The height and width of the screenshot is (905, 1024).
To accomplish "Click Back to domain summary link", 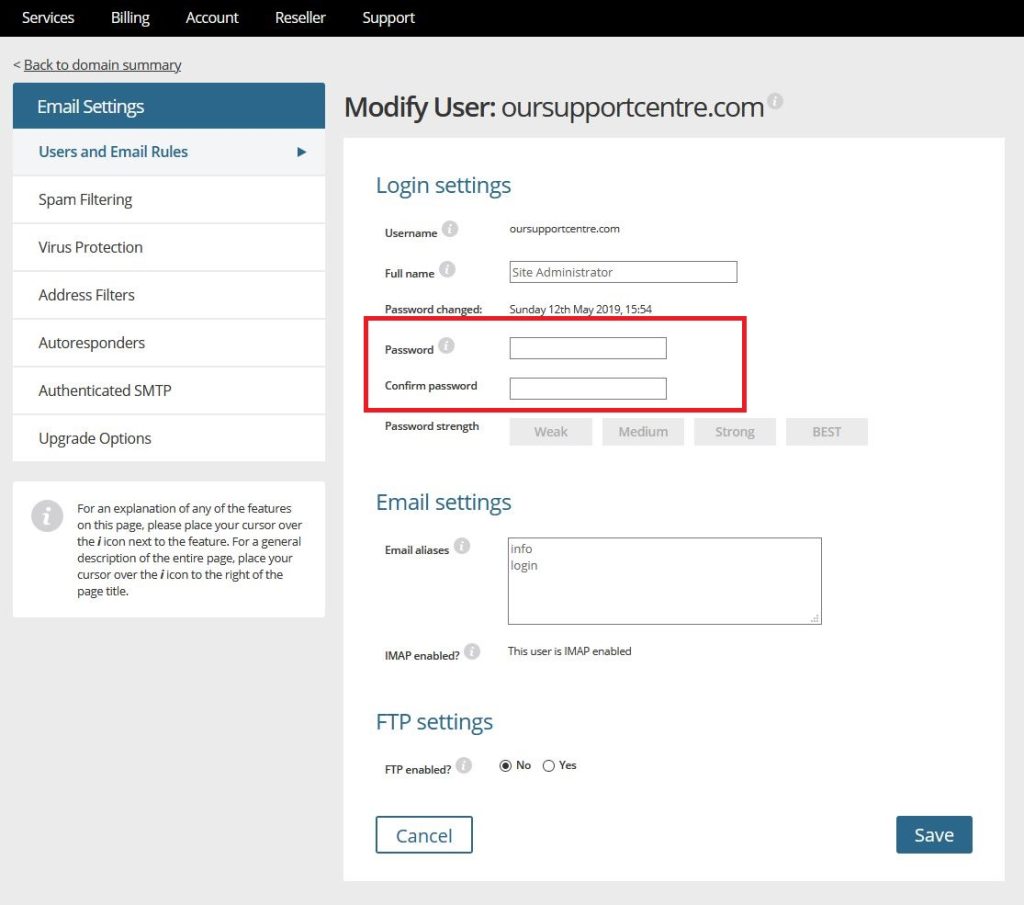I will point(103,65).
